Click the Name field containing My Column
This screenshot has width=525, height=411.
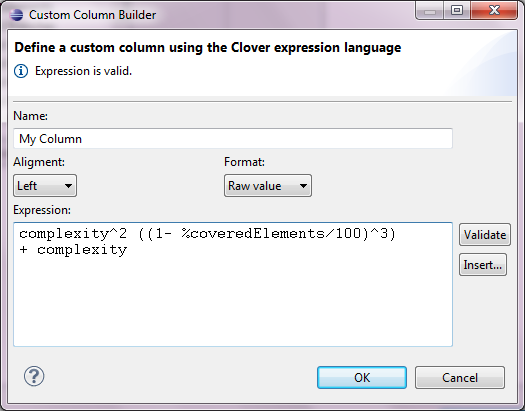(x=233, y=139)
